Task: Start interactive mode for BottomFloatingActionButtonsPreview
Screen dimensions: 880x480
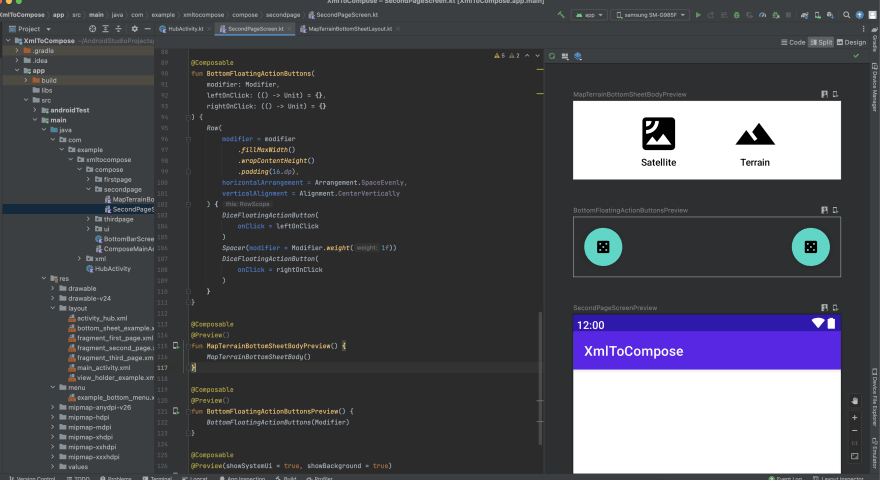Action: click(824, 210)
